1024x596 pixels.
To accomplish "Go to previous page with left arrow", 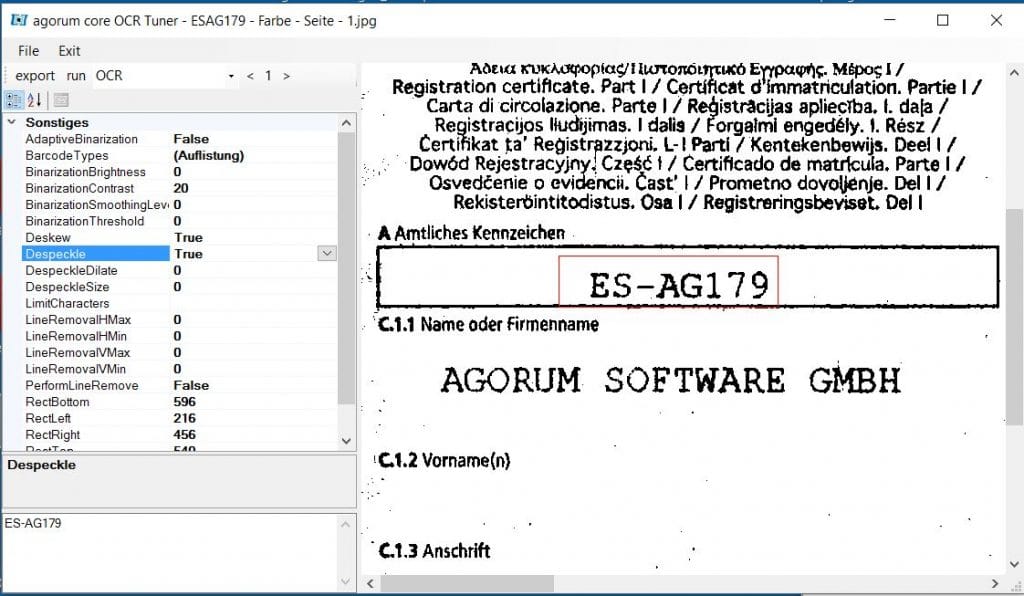I will (x=250, y=76).
